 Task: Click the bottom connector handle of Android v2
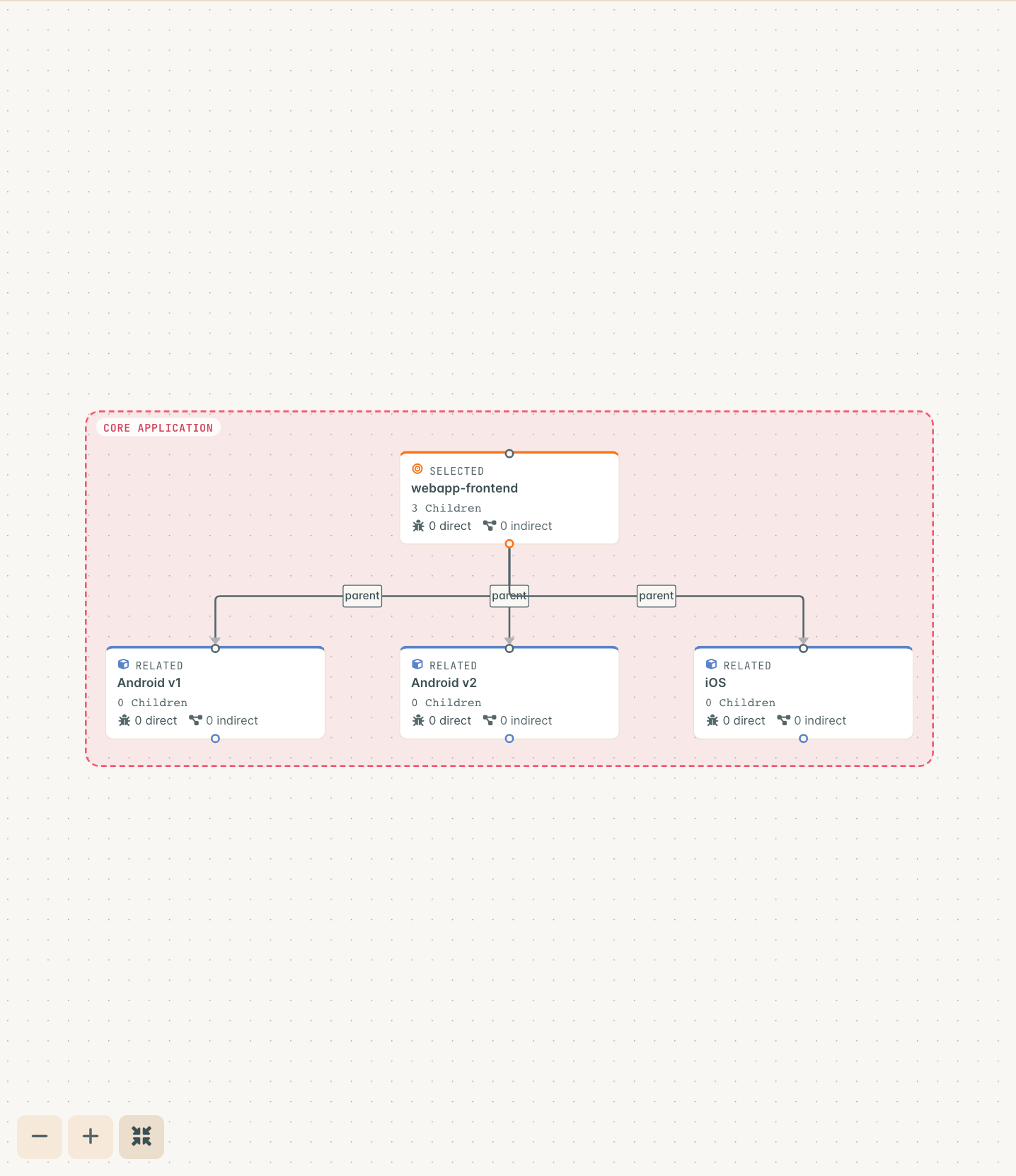(x=509, y=739)
